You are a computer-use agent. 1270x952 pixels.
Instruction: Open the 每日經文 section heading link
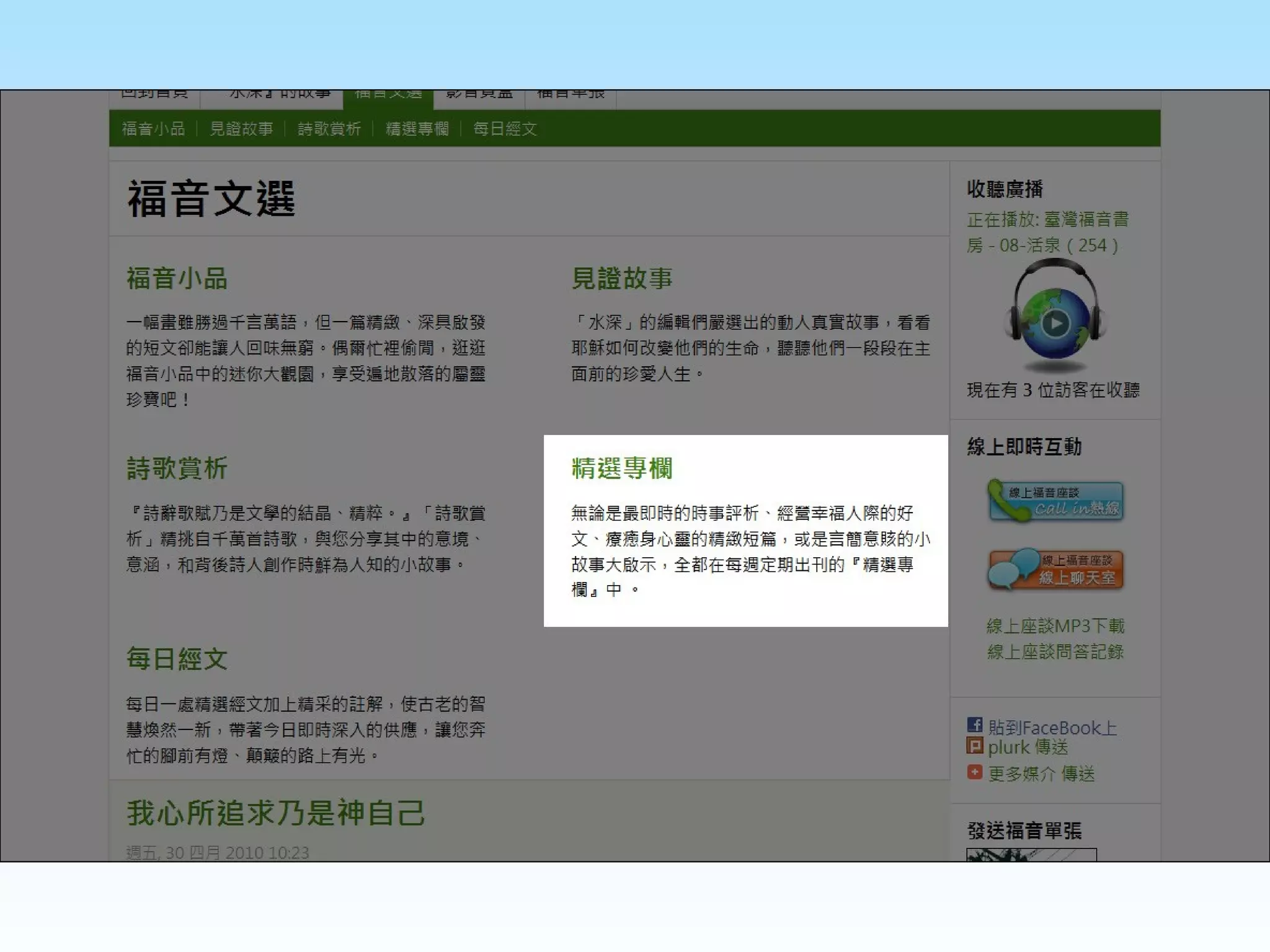pyautogui.click(x=177, y=658)
